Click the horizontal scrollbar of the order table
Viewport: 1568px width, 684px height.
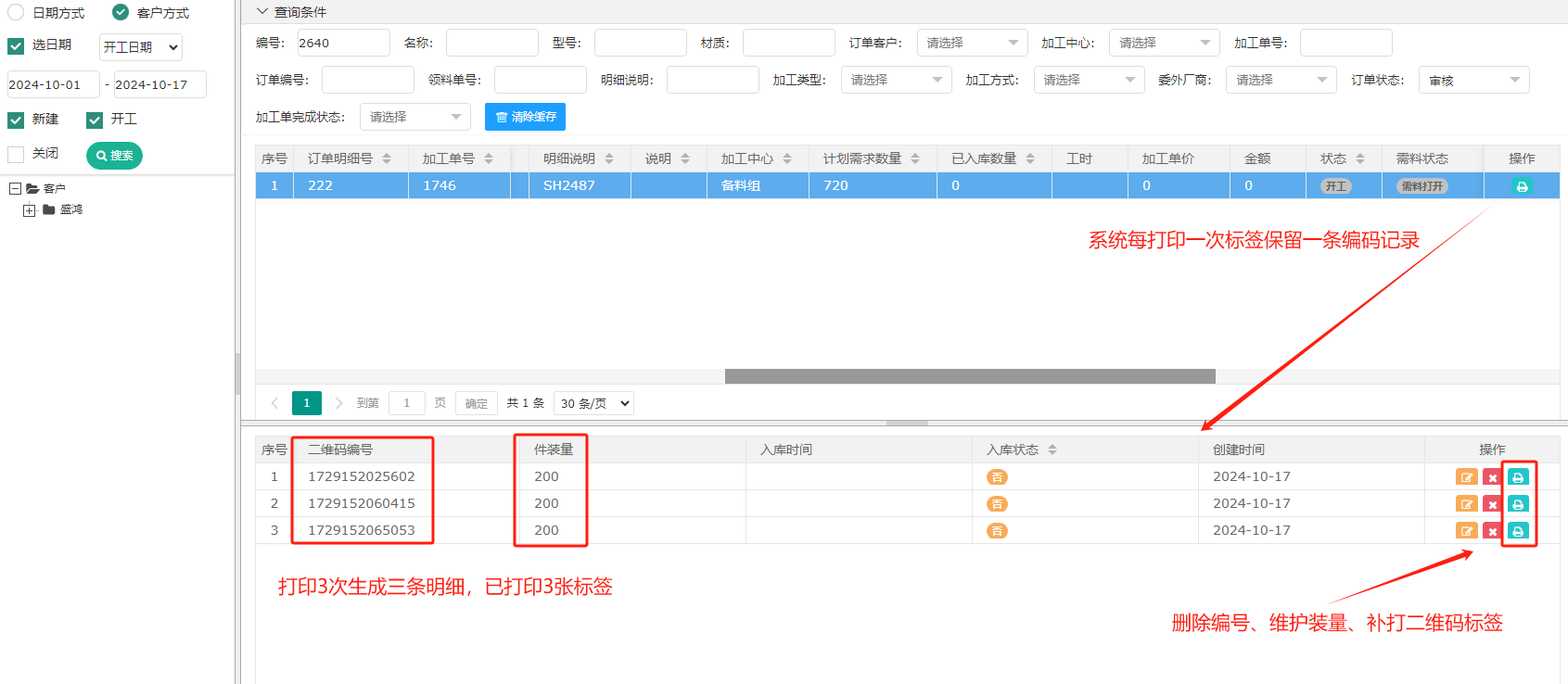[x=969, y=376]
